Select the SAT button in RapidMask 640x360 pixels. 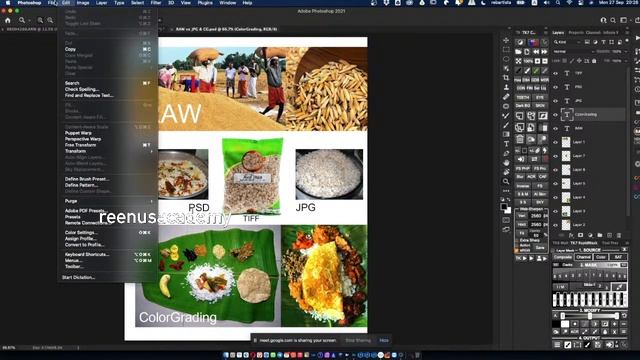[x=618, y=257]
